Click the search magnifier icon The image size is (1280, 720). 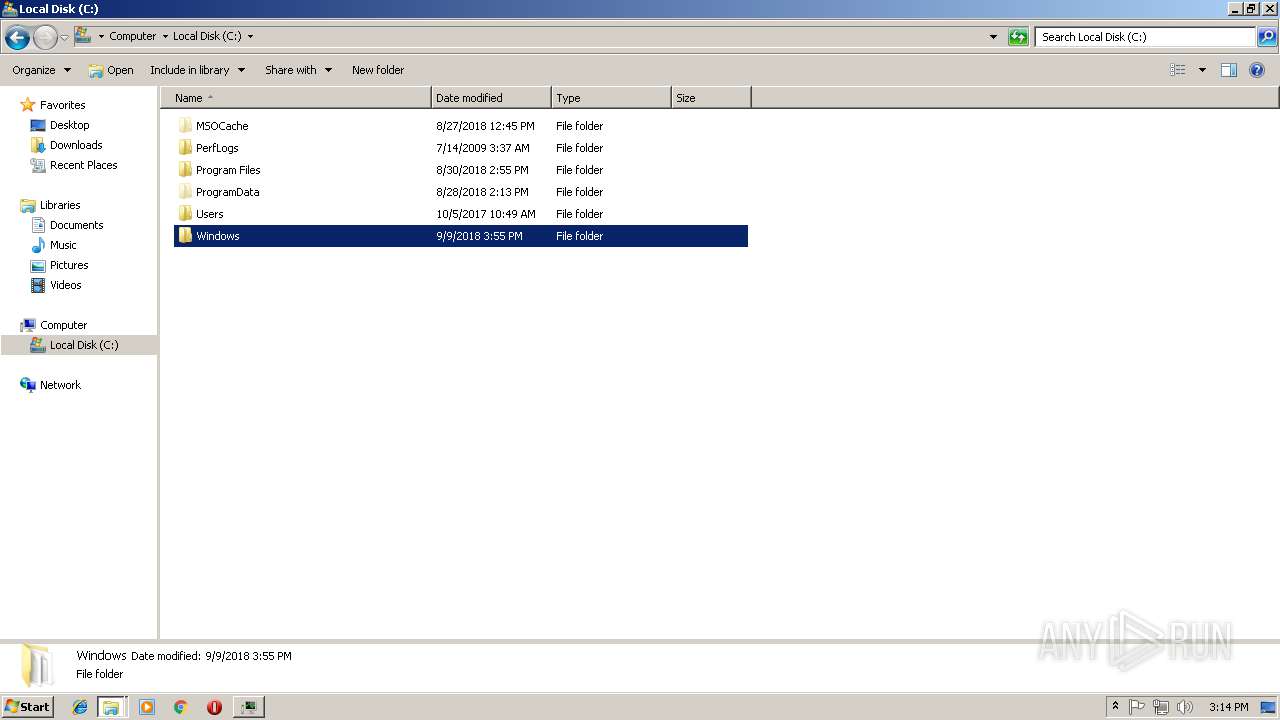(1267, 37)
